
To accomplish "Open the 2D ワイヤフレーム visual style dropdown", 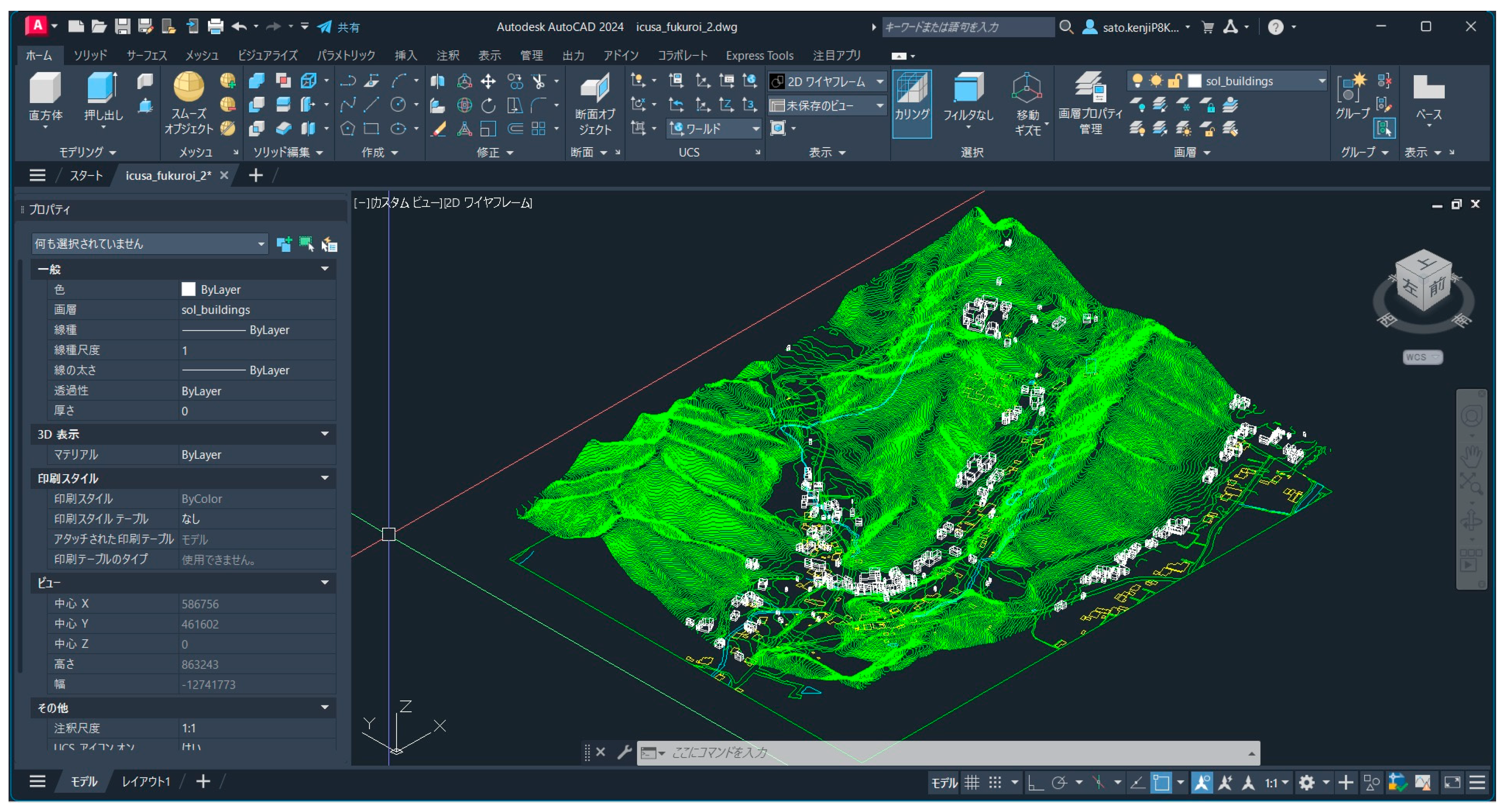I will coord(827,81).
